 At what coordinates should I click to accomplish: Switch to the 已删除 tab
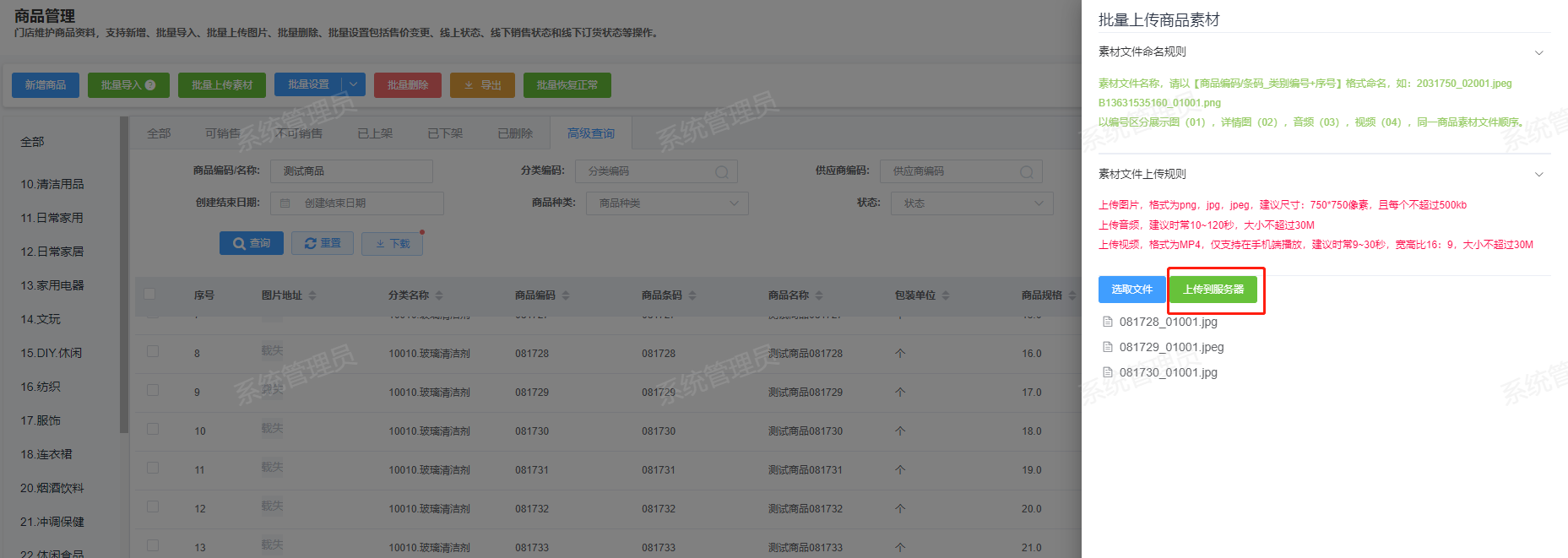pos(515,133)
